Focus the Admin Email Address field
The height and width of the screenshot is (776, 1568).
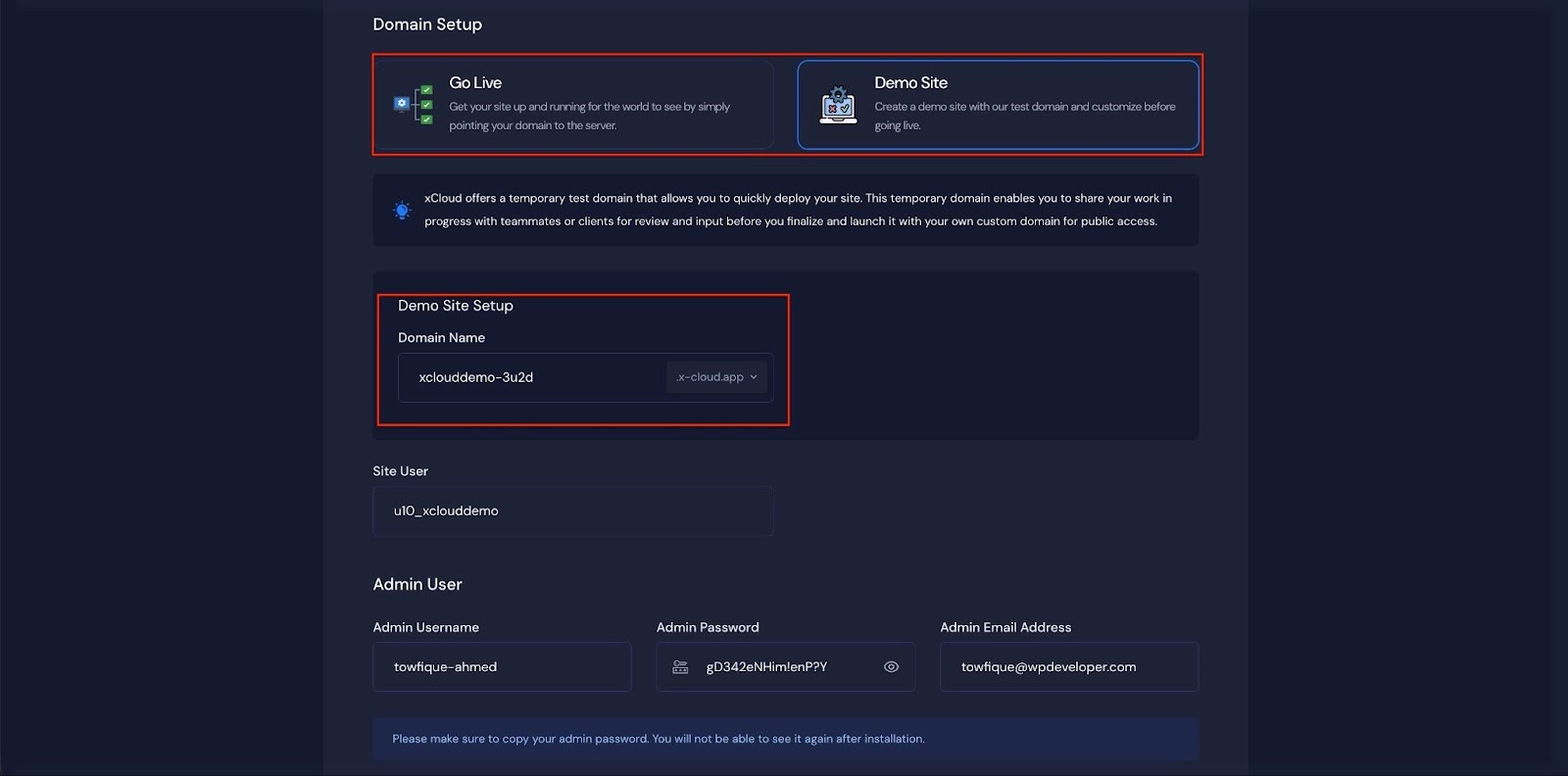click(1068, 666)
